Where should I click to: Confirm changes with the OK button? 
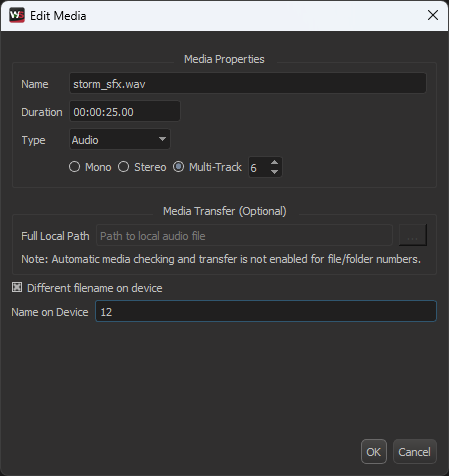pyautogui.click(x=374, y=452)
